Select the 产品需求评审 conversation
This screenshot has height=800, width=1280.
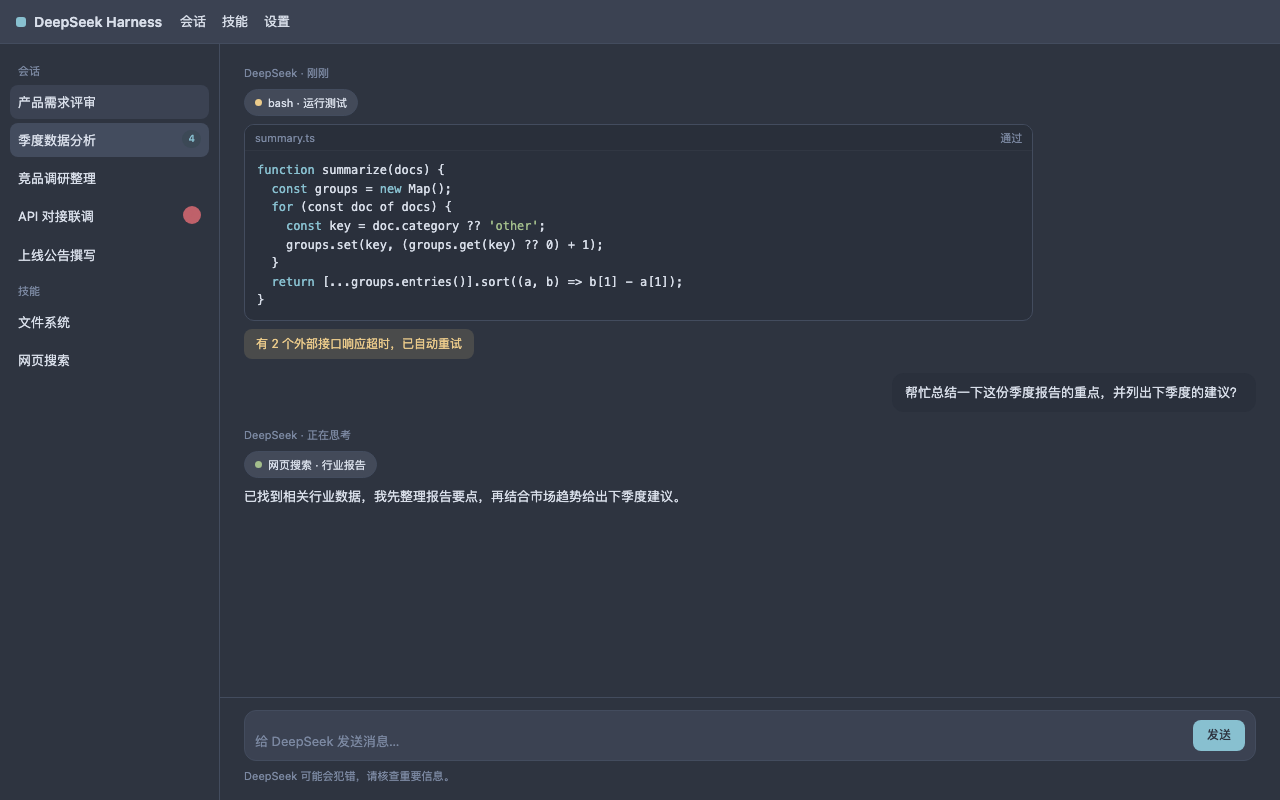tap(109, 102)
